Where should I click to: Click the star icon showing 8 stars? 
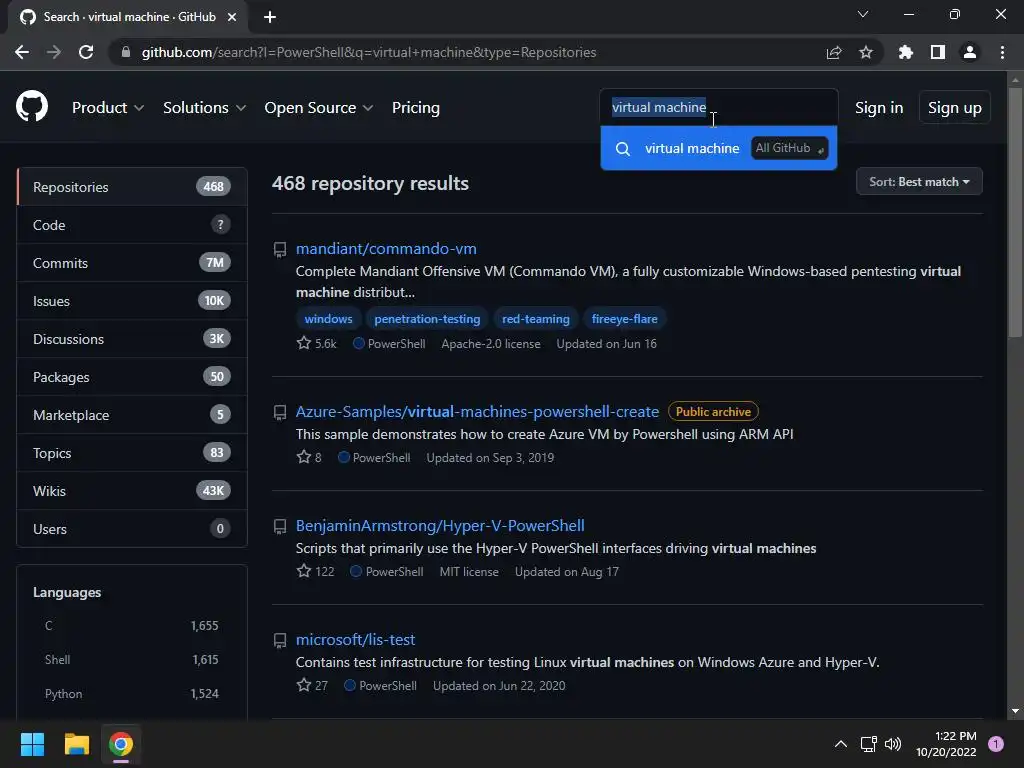point(304,457)
